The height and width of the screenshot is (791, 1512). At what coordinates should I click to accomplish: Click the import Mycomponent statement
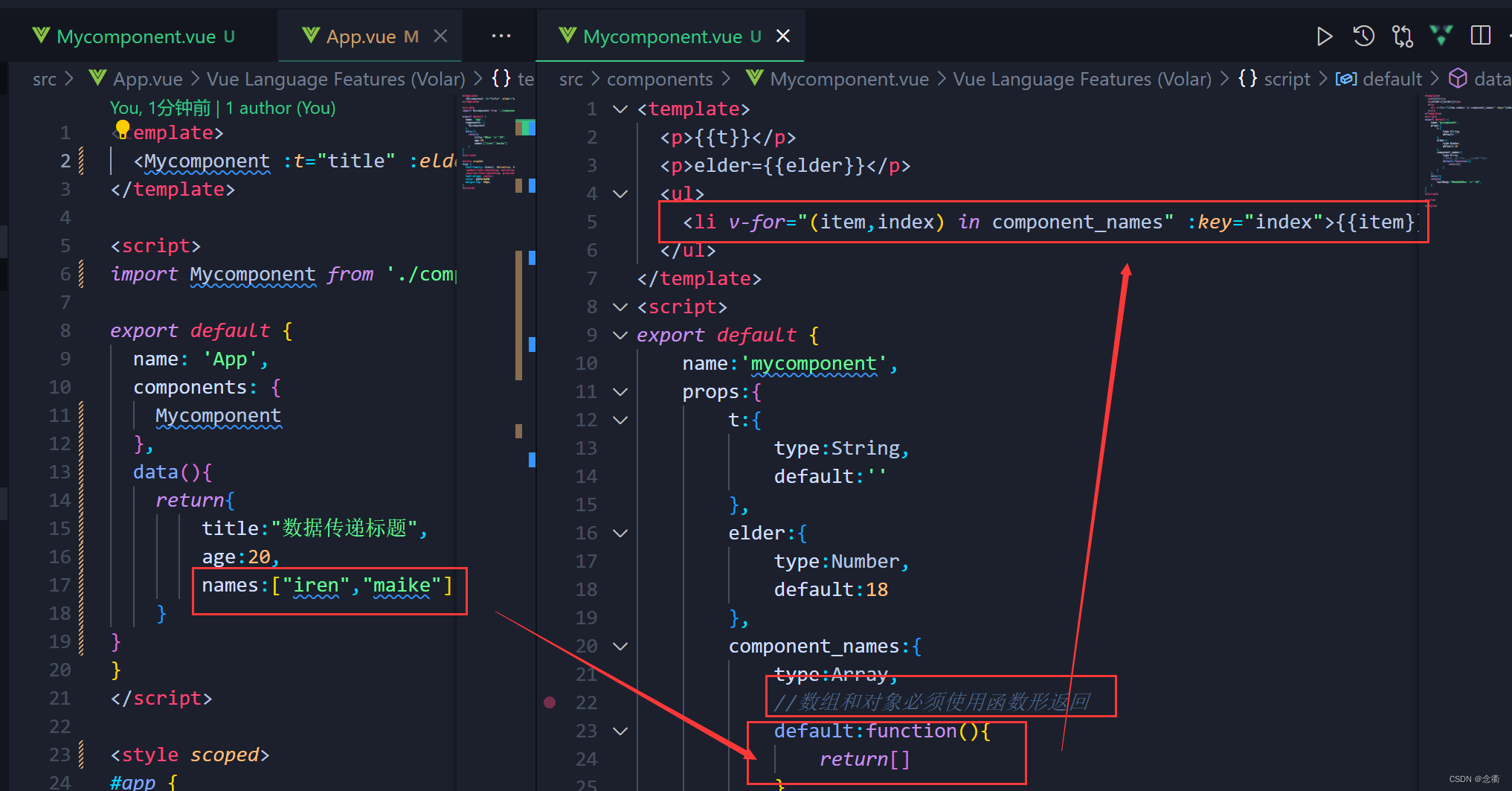click(283, 275)
